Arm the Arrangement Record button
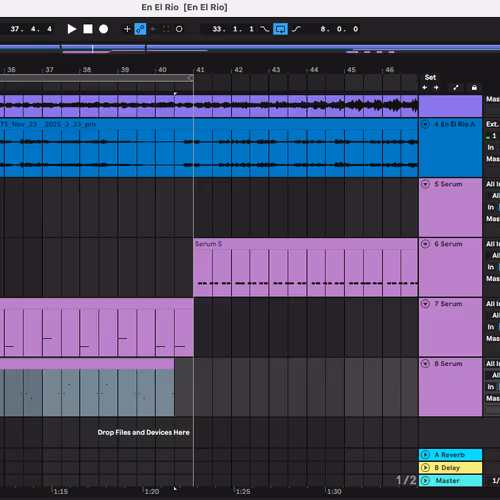 (x=104, y=29)
